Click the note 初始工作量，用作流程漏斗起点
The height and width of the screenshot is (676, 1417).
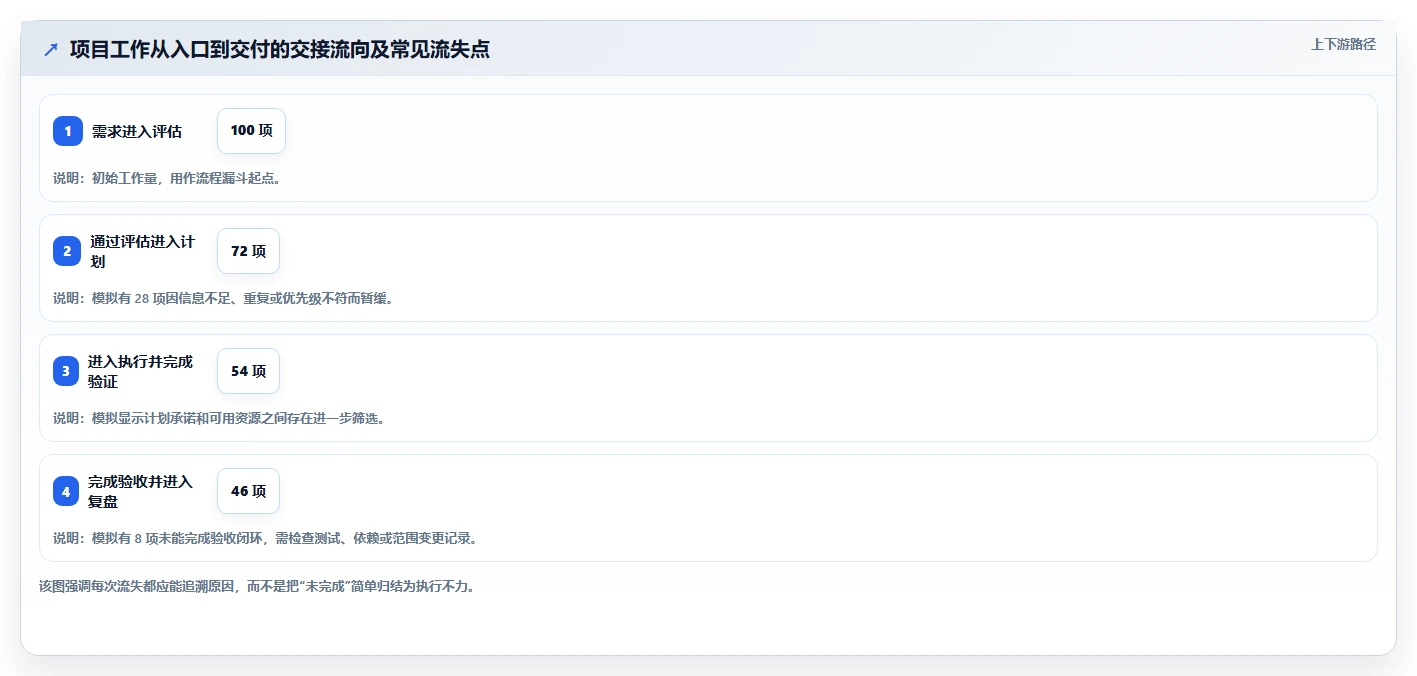click(170, 178)
